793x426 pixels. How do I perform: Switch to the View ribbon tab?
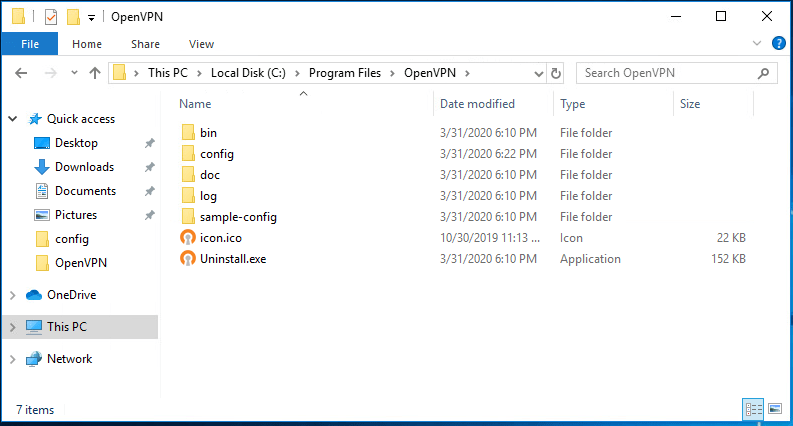[x=201, y=44]
